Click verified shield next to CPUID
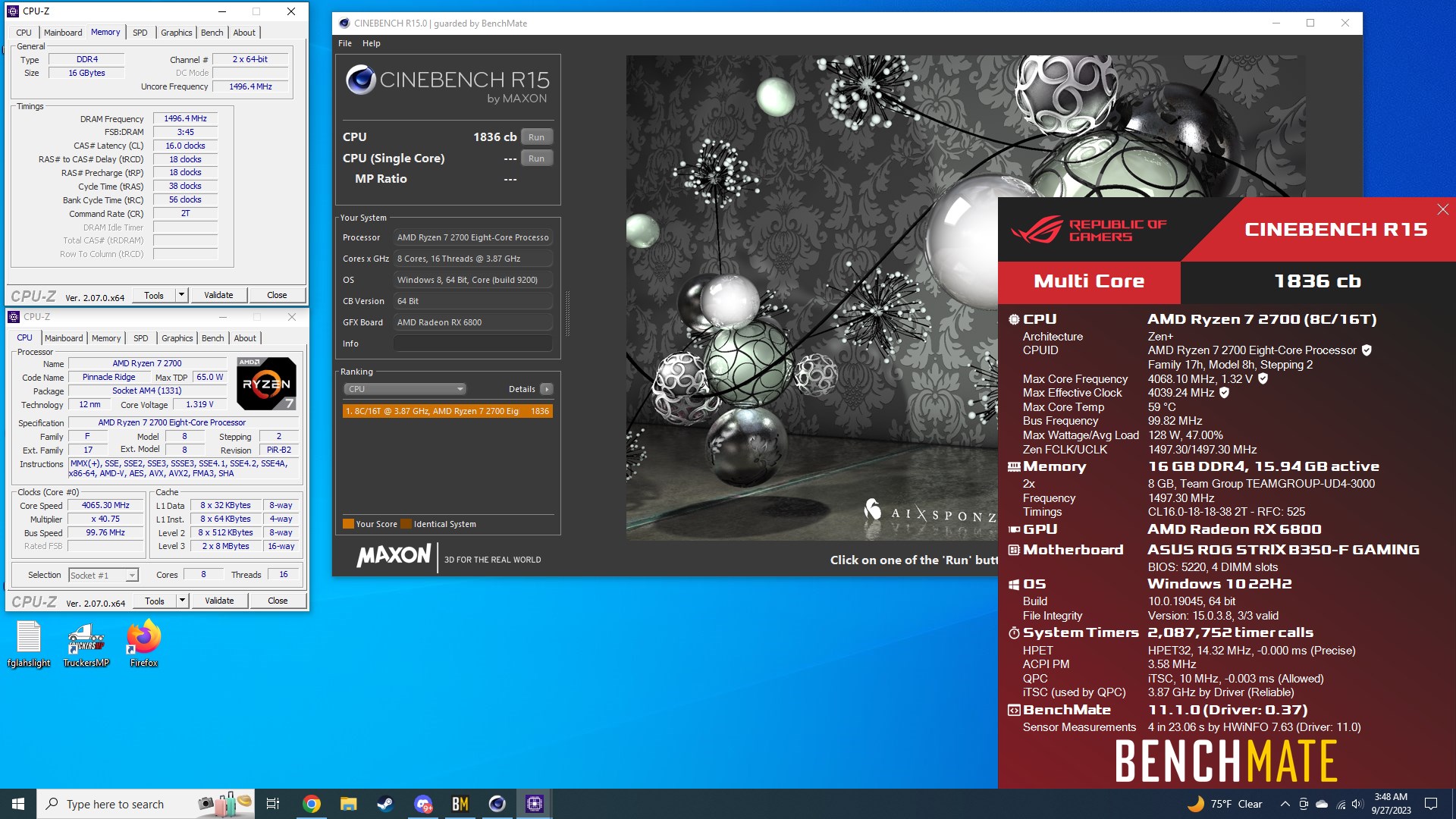 tap(1367, 350)
